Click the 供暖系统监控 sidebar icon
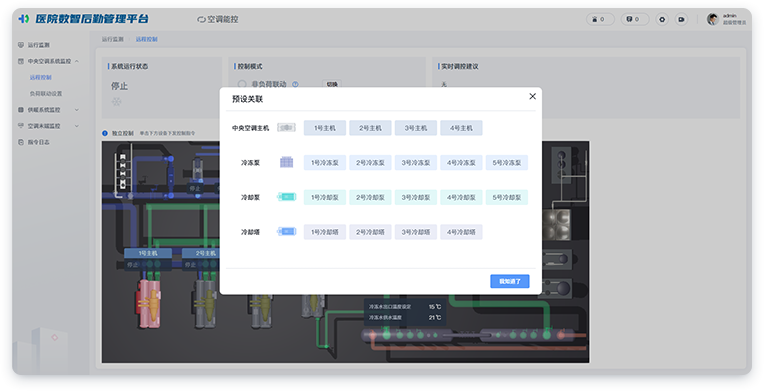The height and width of the screenshot is (391, 764). [x=20, y=110]
